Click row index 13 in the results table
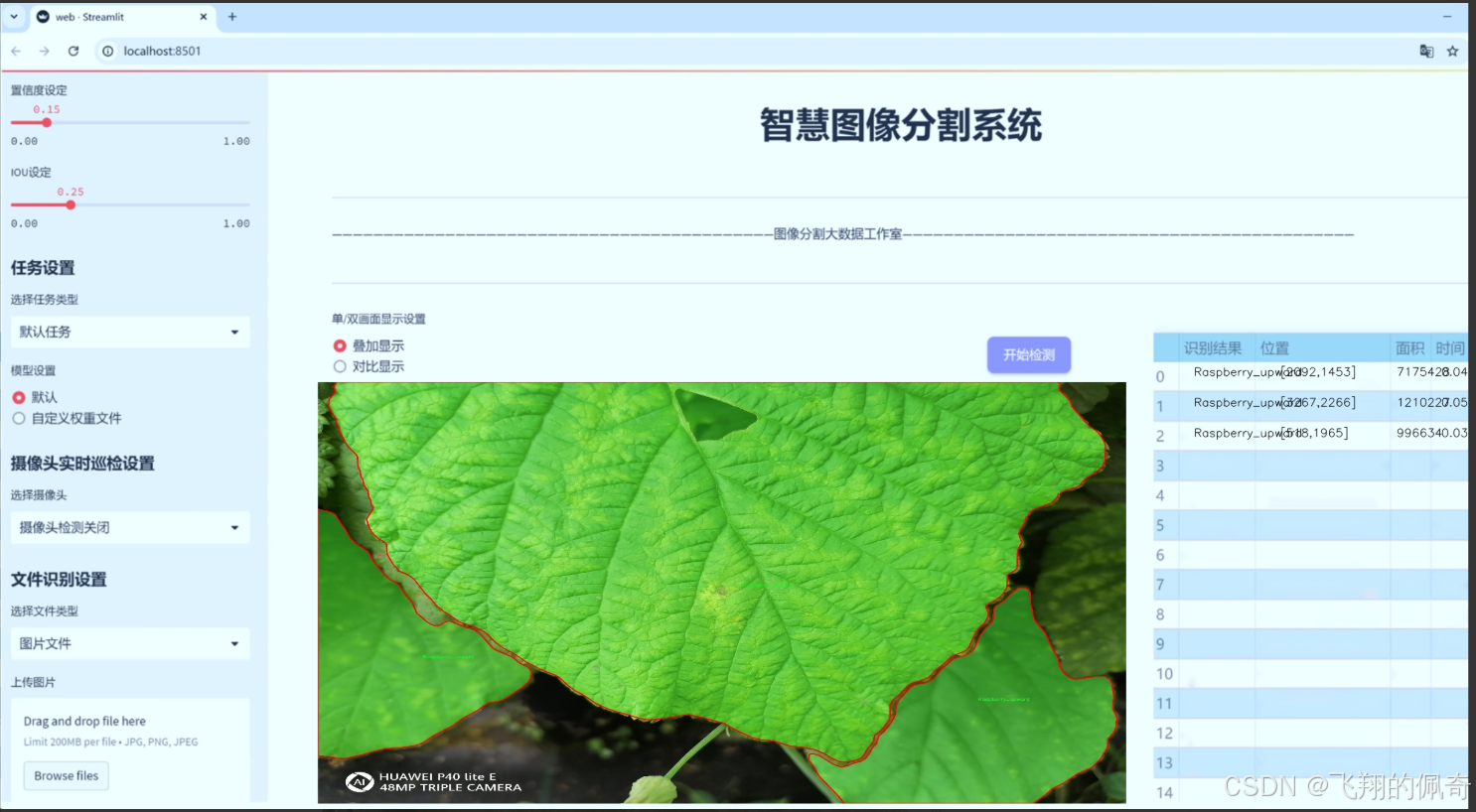This screenshot has height=812, width=1476. point(1164,762)
